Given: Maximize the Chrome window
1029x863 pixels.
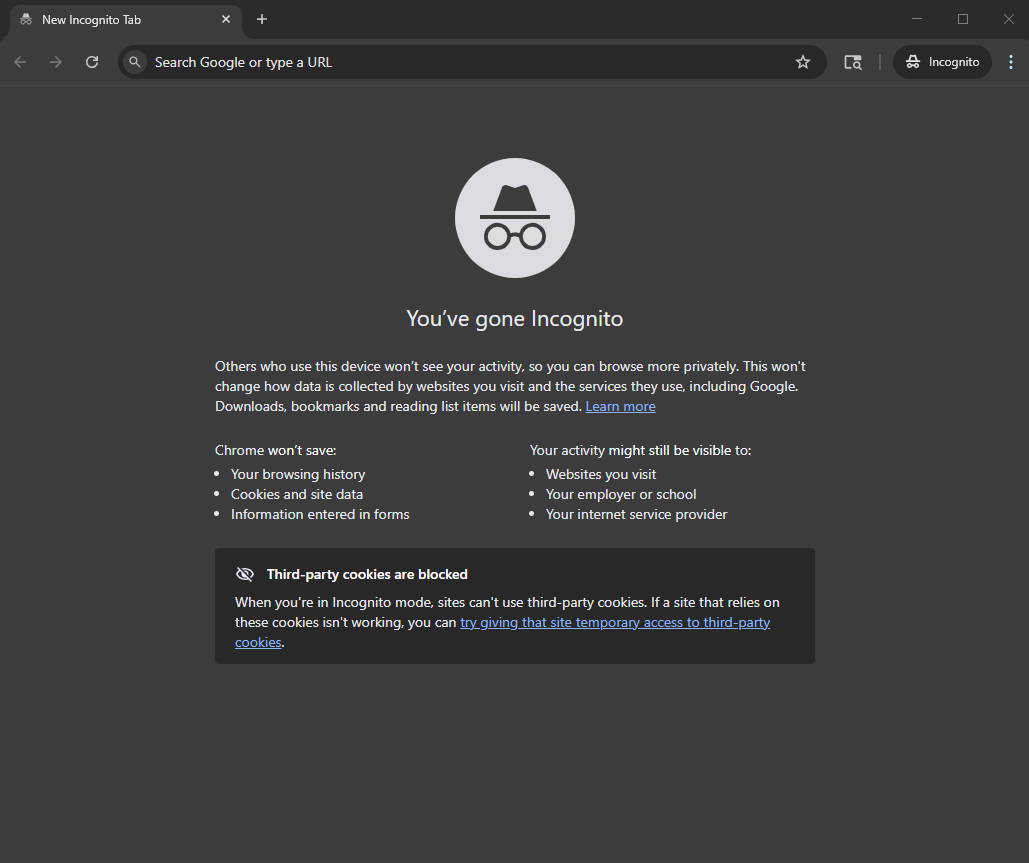Looking at the screenshot, I should (x=963, y=19).
